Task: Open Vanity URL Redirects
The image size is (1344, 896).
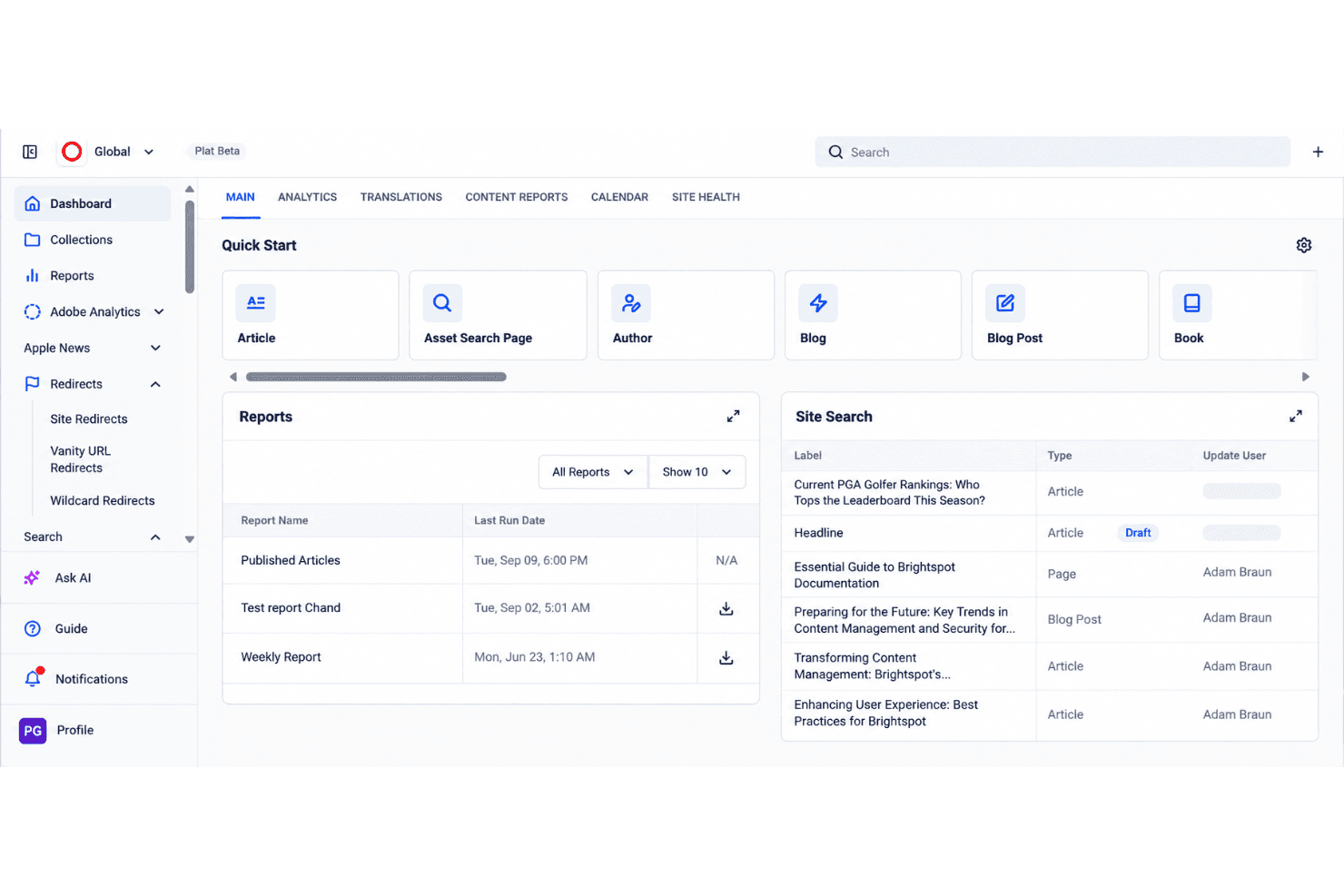Action: 81,459
